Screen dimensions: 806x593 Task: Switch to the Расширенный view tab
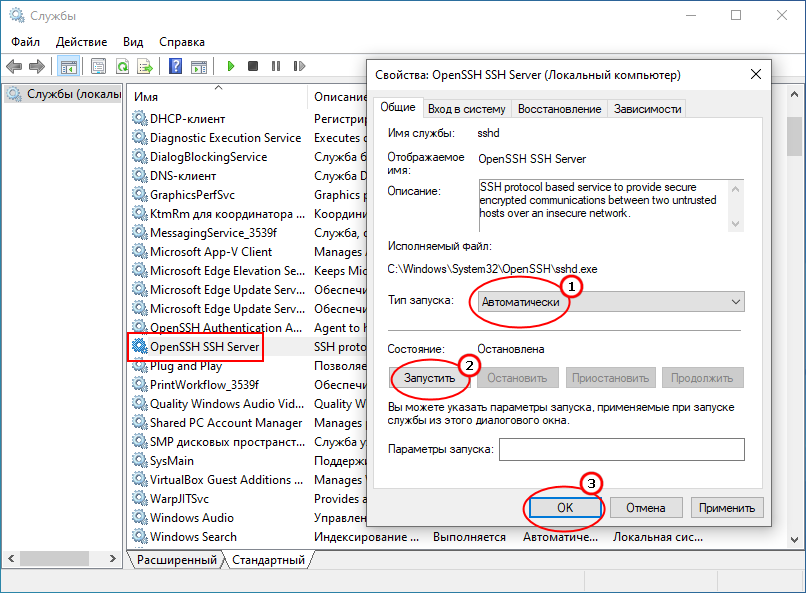[x=176, y=560]
